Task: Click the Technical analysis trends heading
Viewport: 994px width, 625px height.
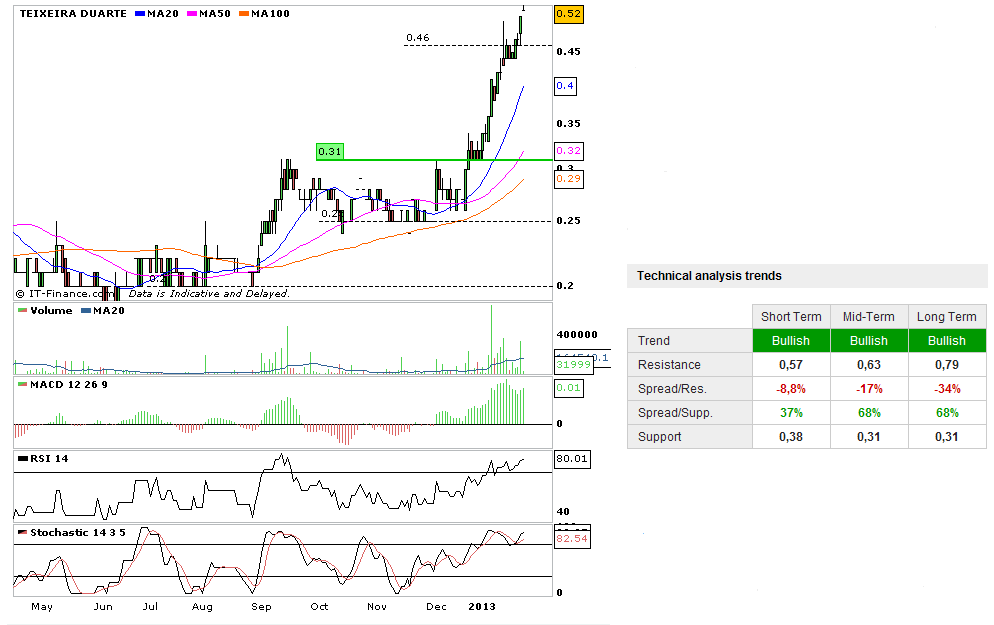Action: click(x=709, y=276)
